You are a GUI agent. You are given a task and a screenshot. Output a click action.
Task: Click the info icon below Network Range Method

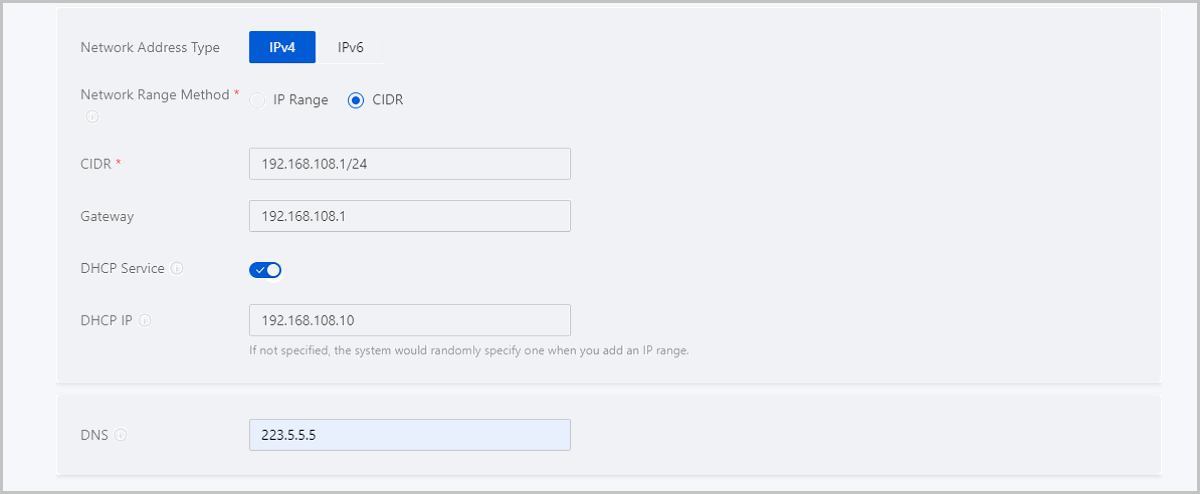pos(92,117)
